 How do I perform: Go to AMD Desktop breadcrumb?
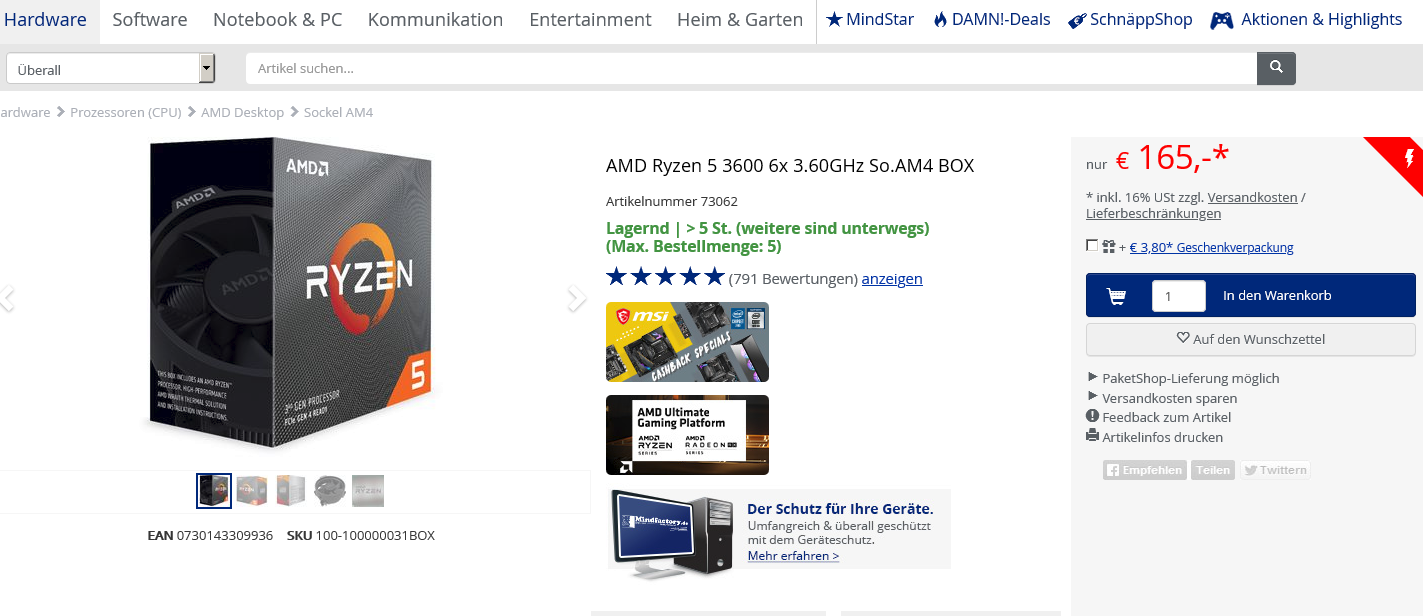click(x=242, y=113)
